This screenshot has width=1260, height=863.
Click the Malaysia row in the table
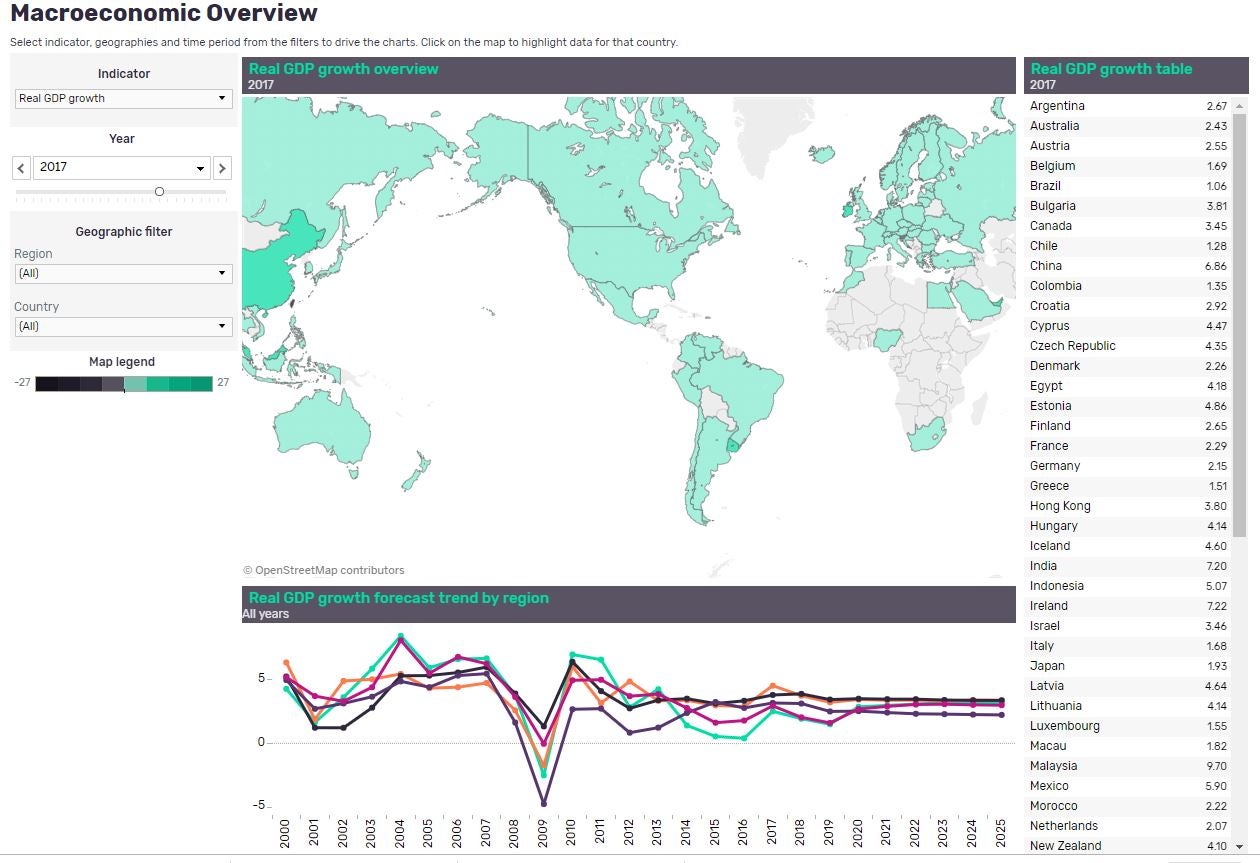pyautogui.click(x=1128, y=766)
